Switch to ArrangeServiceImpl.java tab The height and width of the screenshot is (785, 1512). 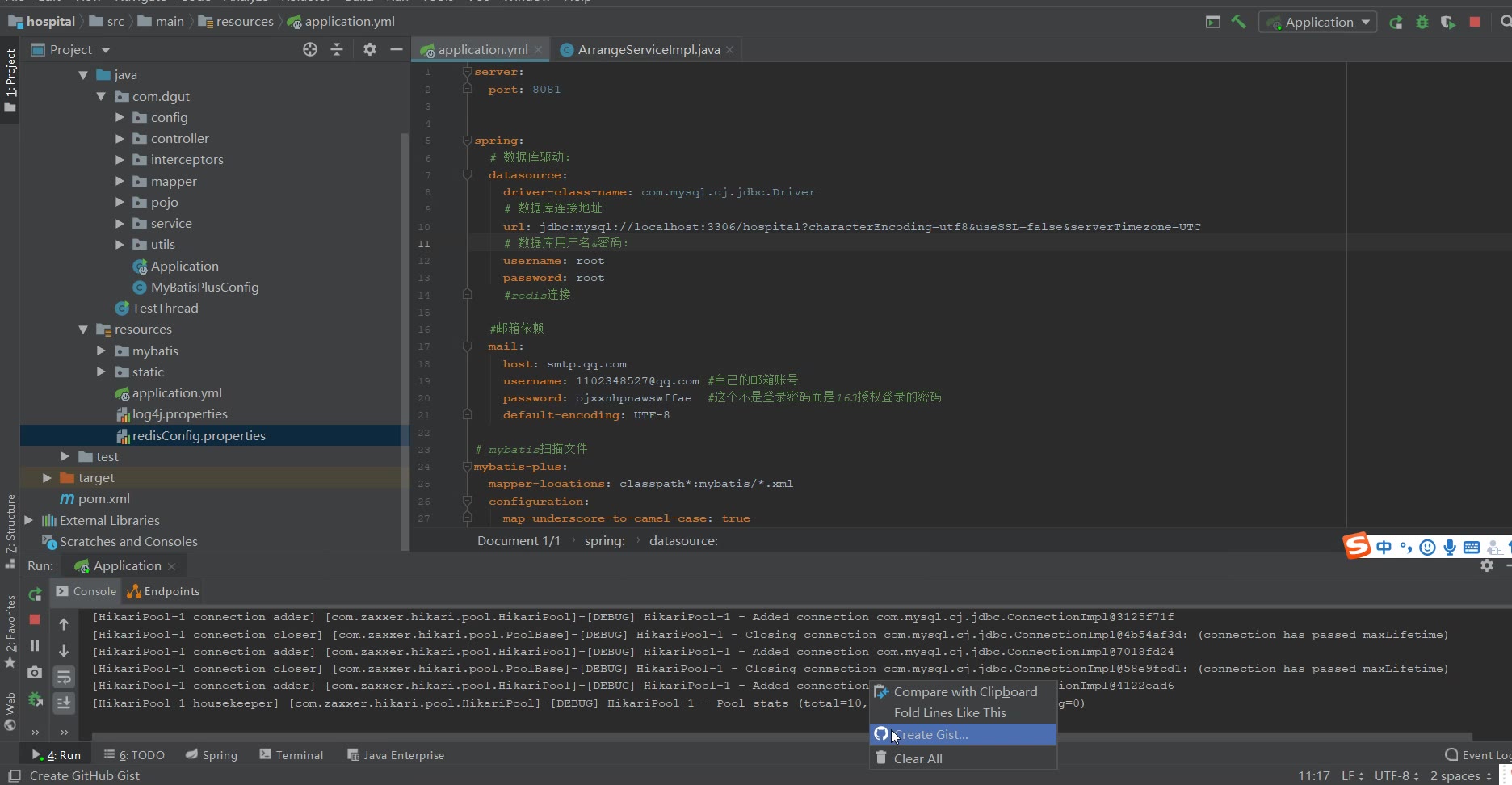tap(648, 49)
